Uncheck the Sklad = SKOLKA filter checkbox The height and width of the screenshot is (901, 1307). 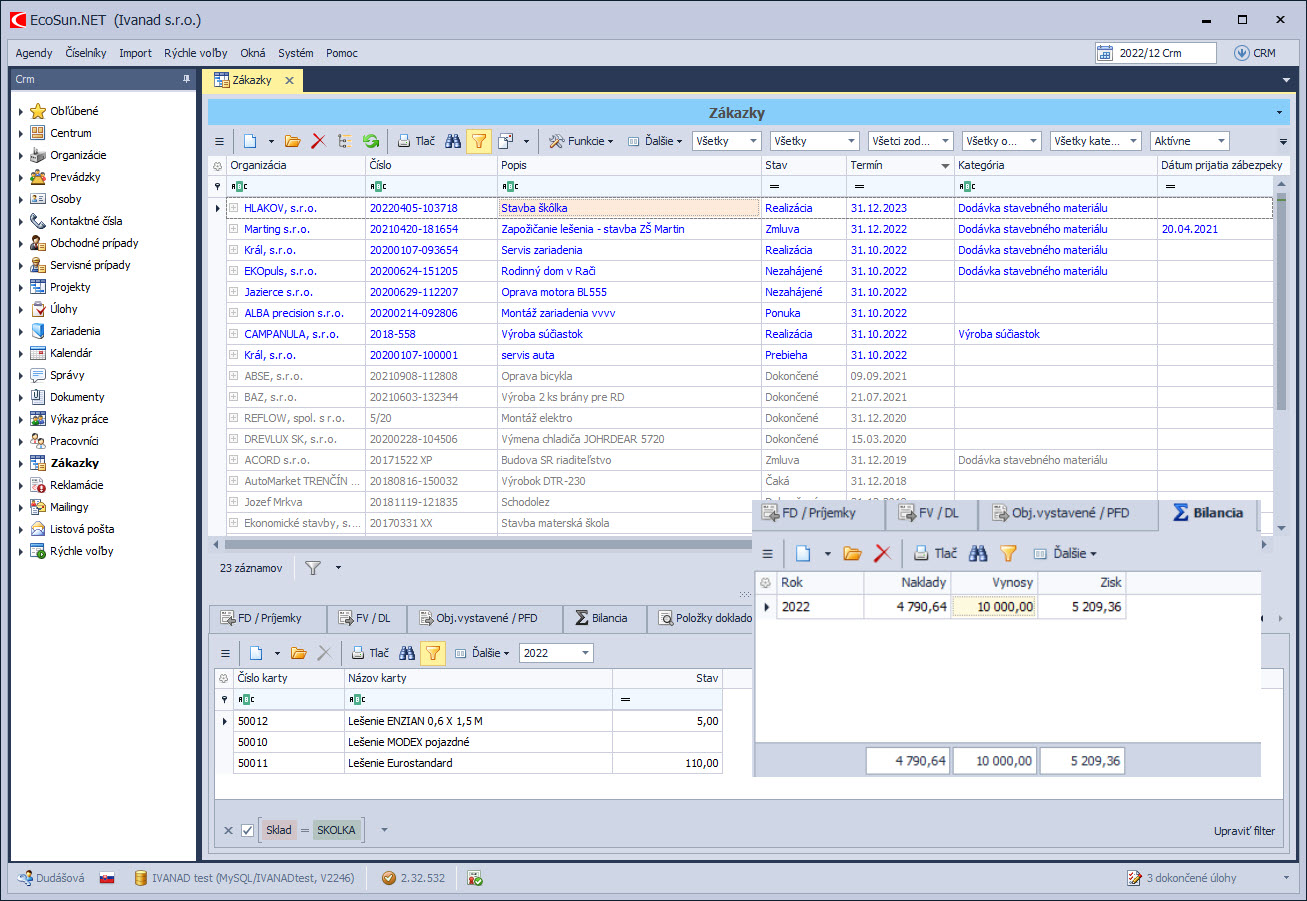[248, 830]
